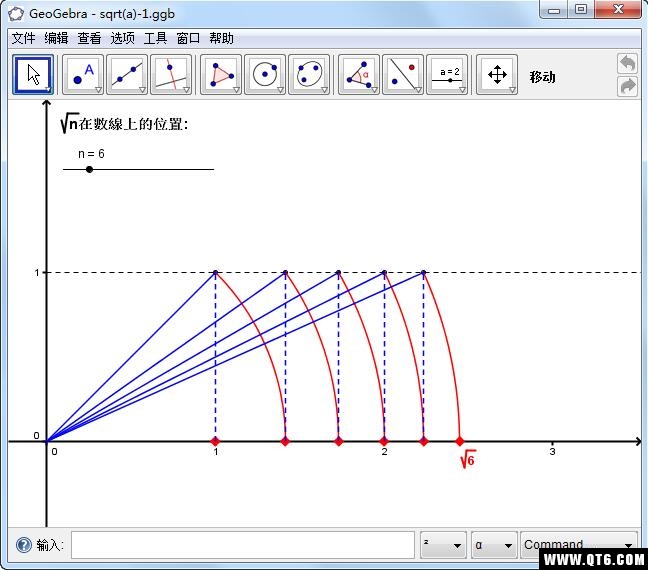This screenshot has height=570, width=648.
Task: Click the red √6 point on axis
Action: [x=460, y=441]
